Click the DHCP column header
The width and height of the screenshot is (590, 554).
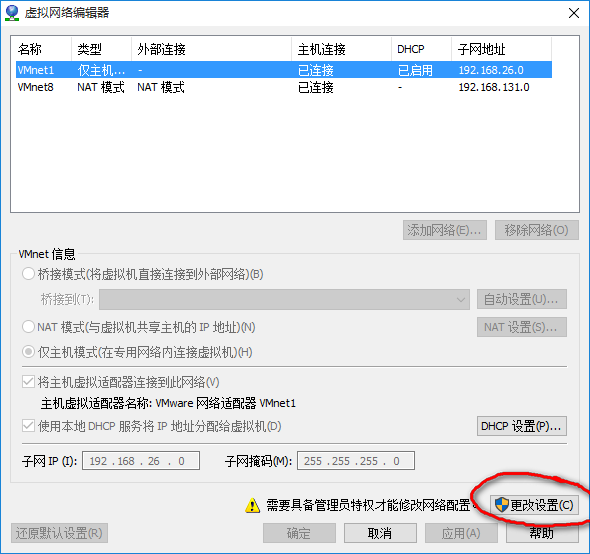point(421,49)
